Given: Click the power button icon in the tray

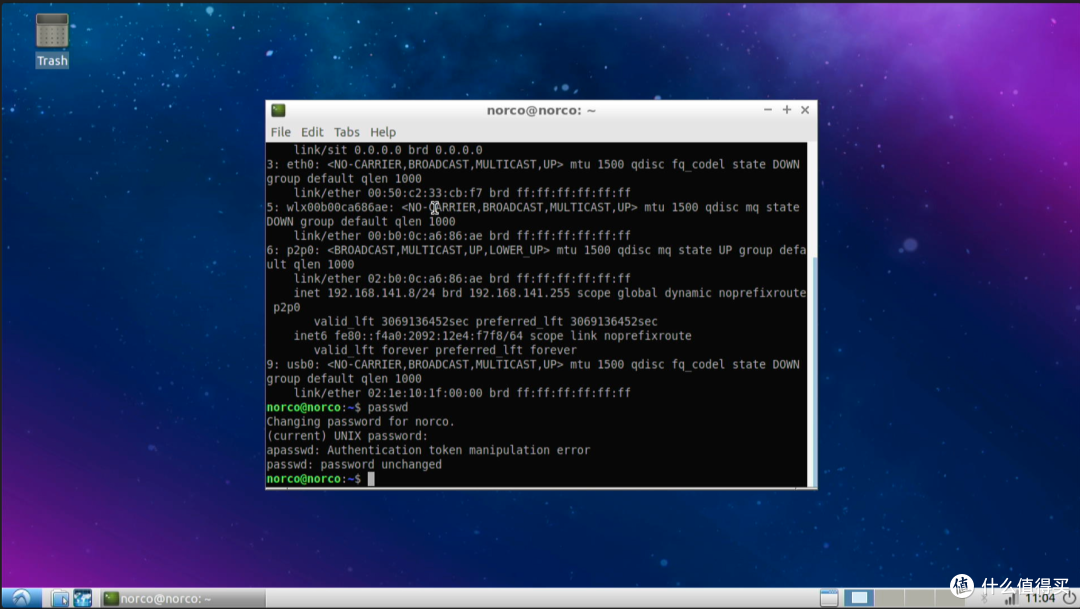Looking at the screenshot, I should coord(1069,598).
